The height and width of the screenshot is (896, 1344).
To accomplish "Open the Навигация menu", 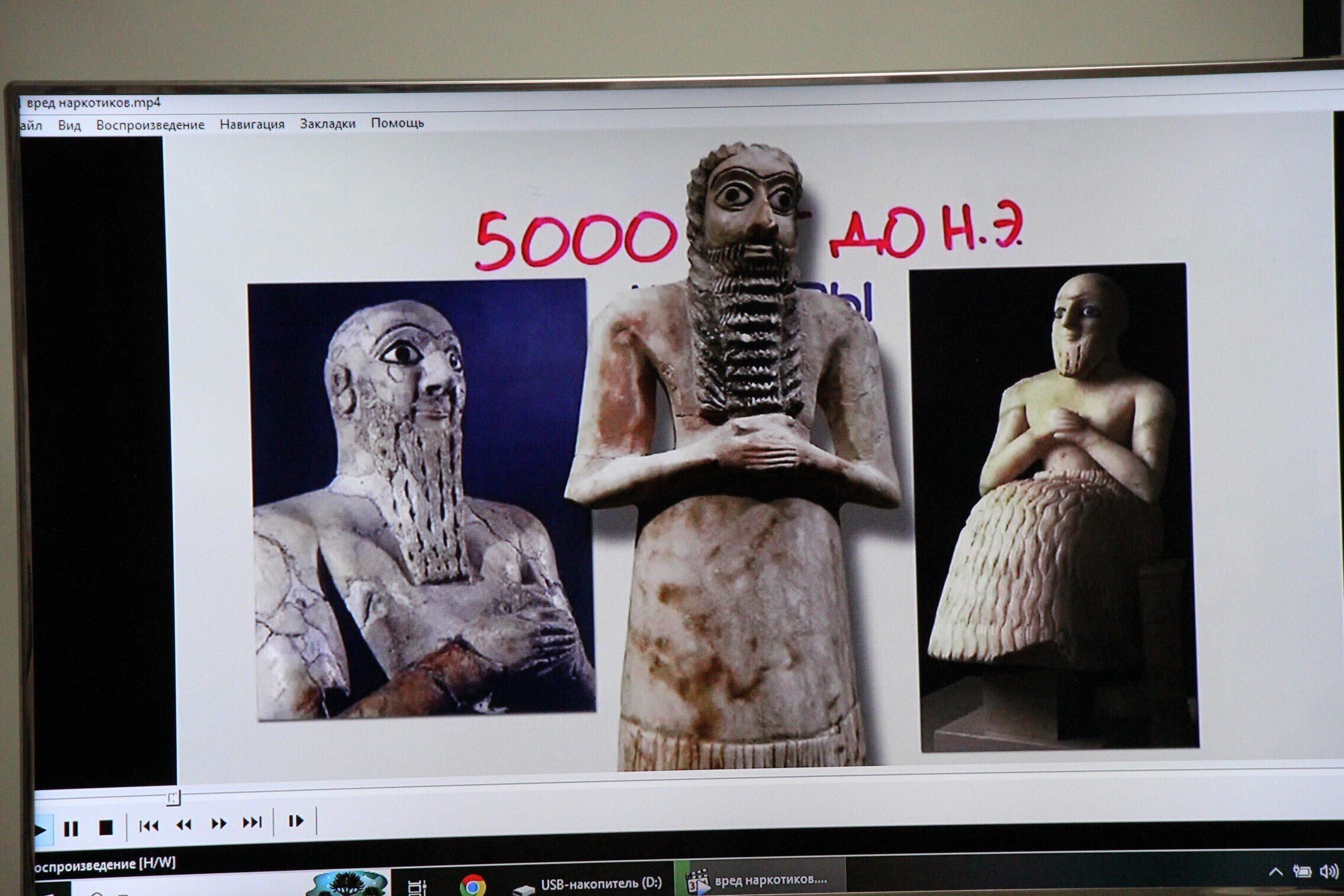I will coord(252,124).
